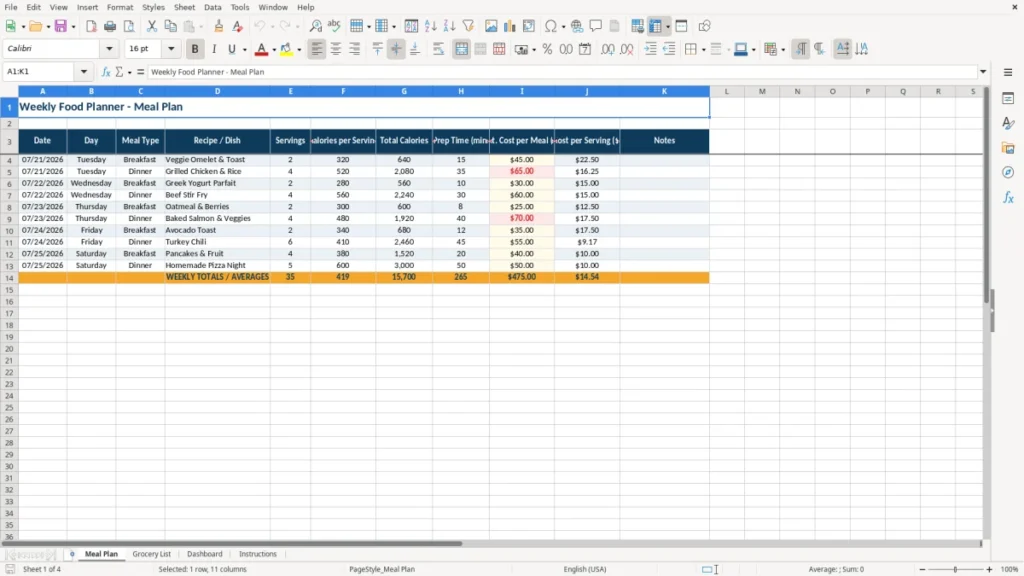The height and width of the screenshot is (576, 1024).
Task: Insert a hyperlink using the globe-link icon
Action: click(x=577, y=26)
